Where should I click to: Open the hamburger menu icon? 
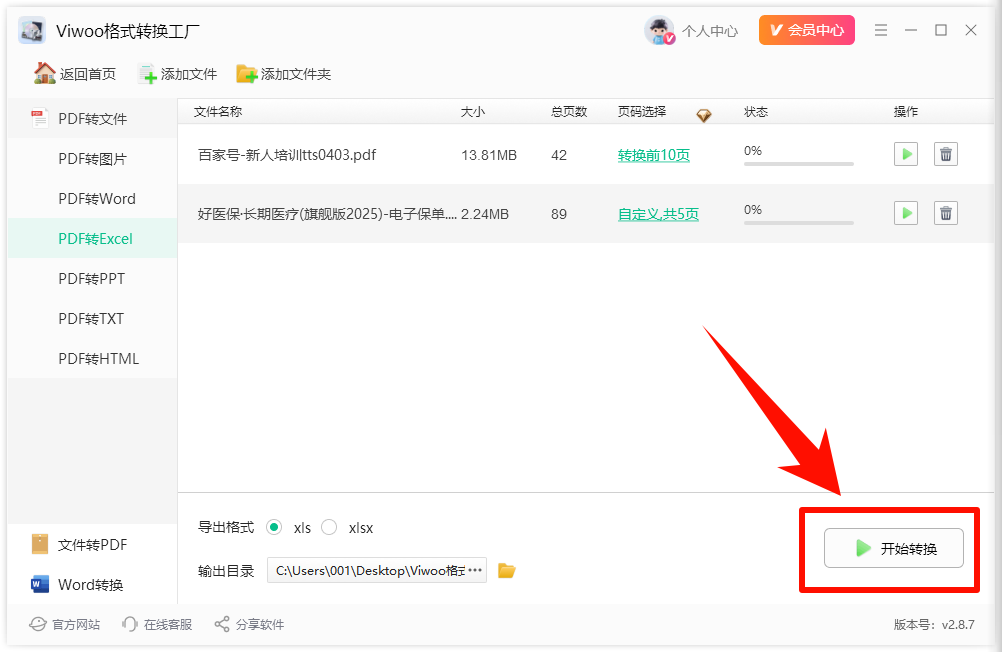[x=881, y=30]
